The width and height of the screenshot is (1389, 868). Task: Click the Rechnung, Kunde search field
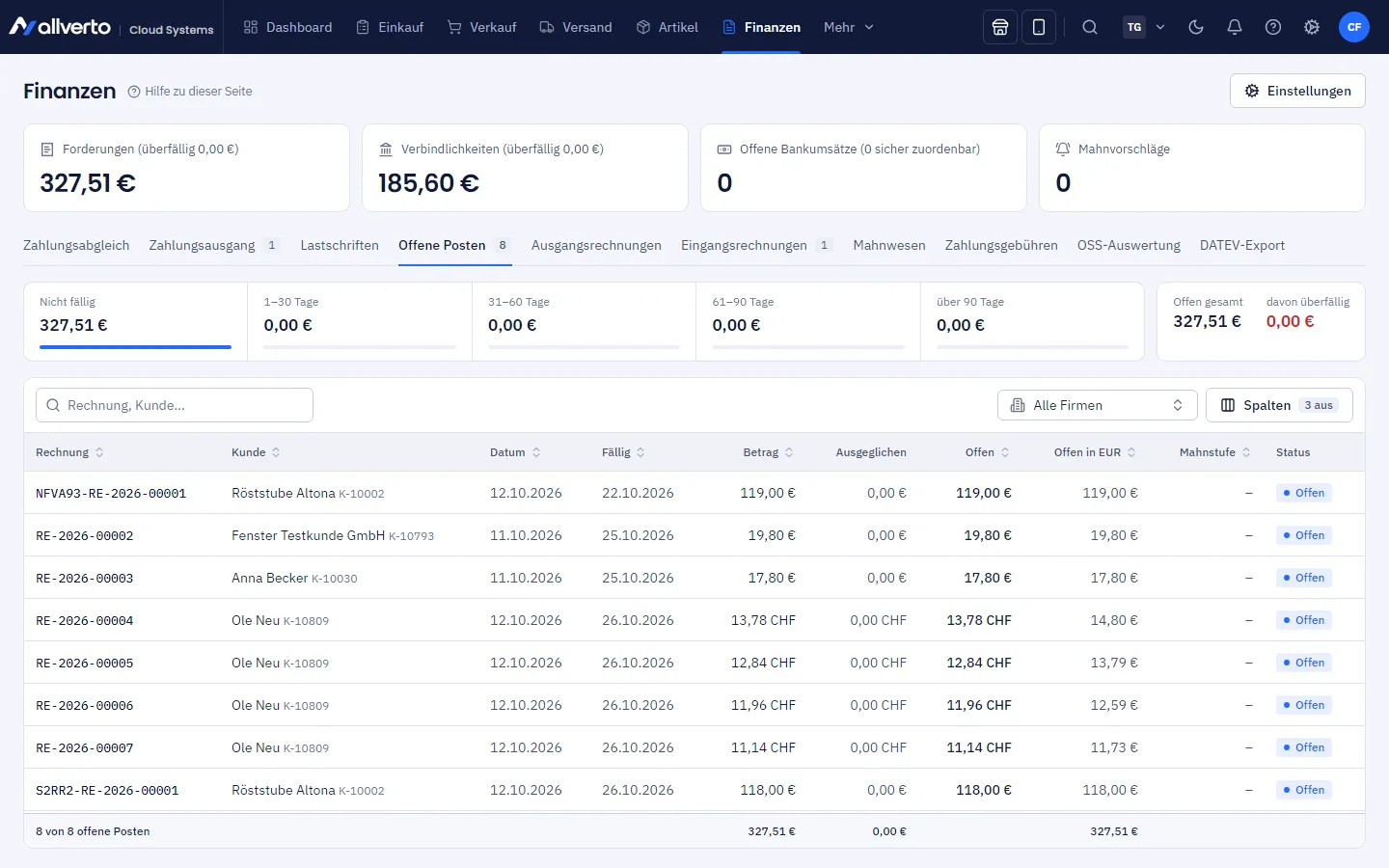click(x=175, y=405)
